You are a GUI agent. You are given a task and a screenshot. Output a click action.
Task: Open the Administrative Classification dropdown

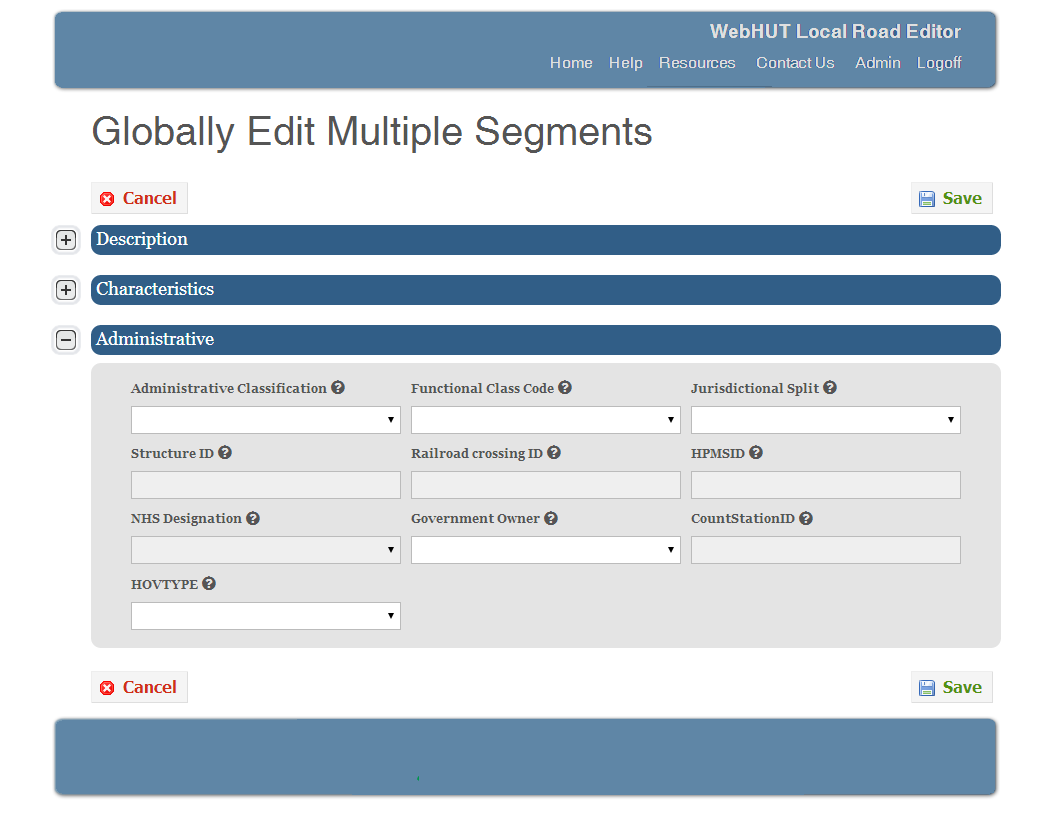(265, 420)
